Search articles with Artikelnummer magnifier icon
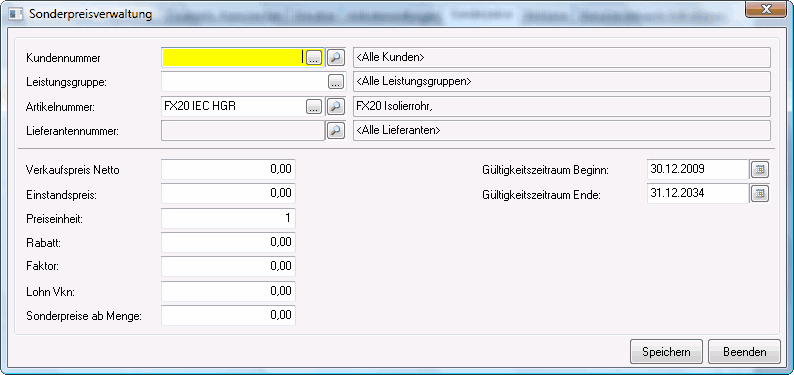The height and width of the screenshot is (375, 794). [335, 106]
